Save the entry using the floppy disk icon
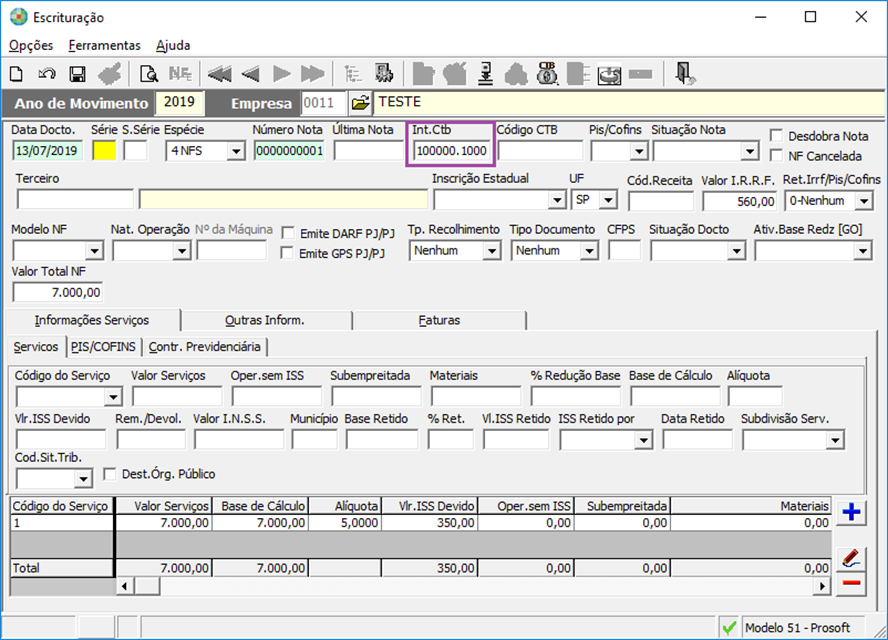This screenshot has height=640, width=888. pos(77,74)
